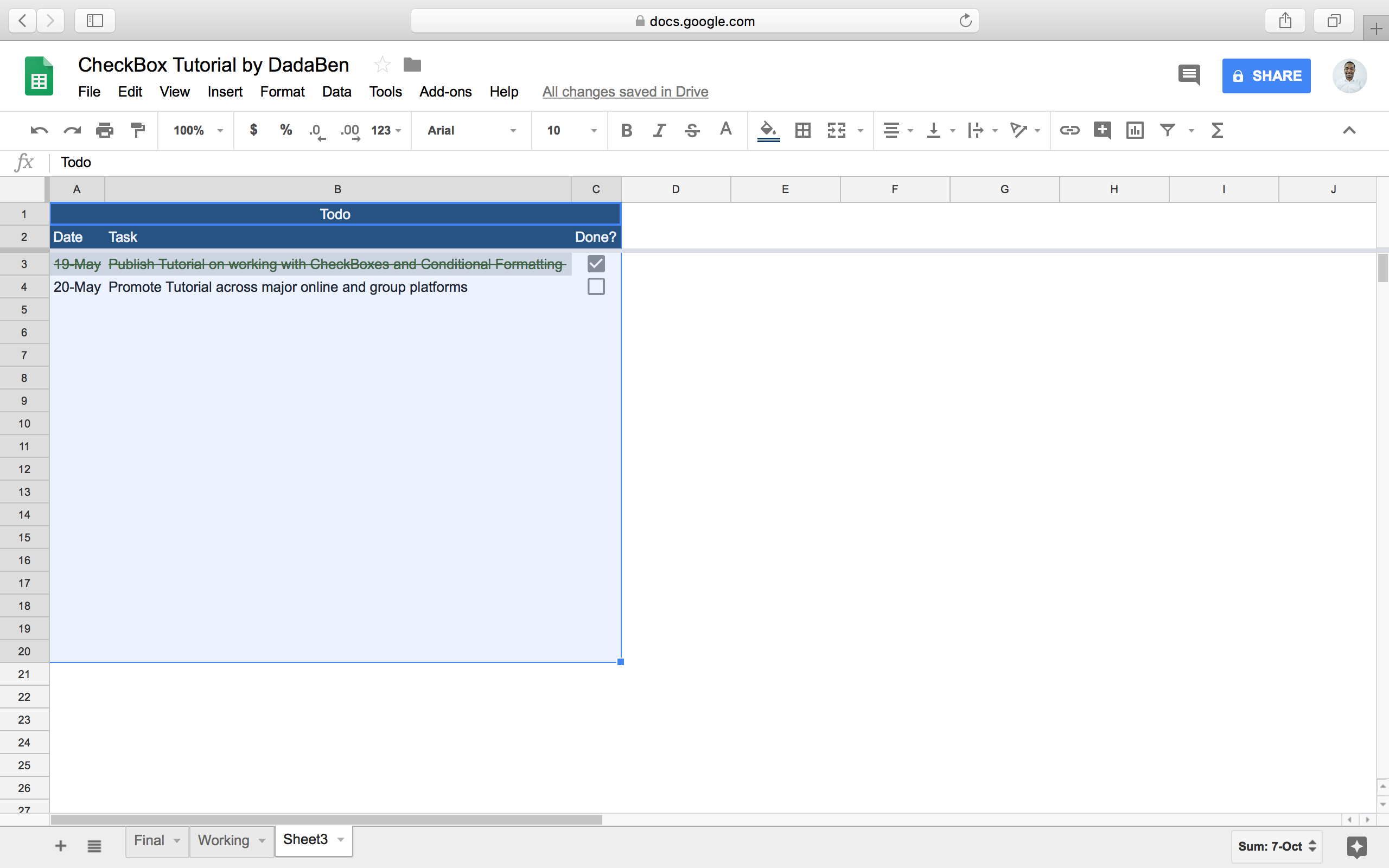Screen dimensions: 1389x868
Task: Click Safari's back navigation button
Action: [x=22, y=21]
